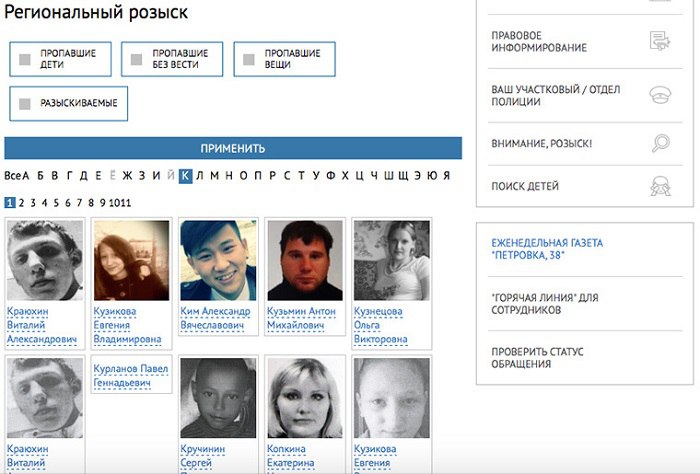Go to page 2 of results
The height and width of the screenshot is (474, 700).
(21, 203)
